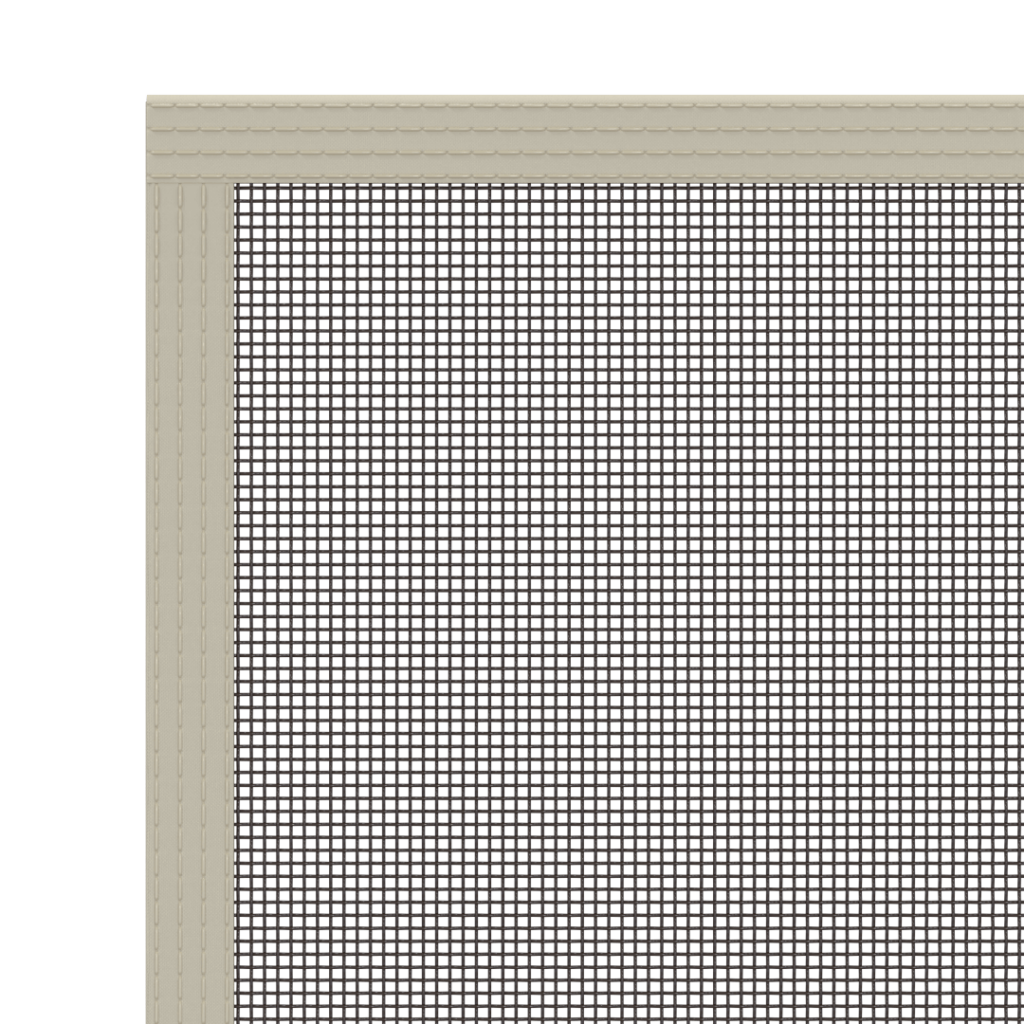
Task: Click the black area left of the frame
Action: click(72, 600)
